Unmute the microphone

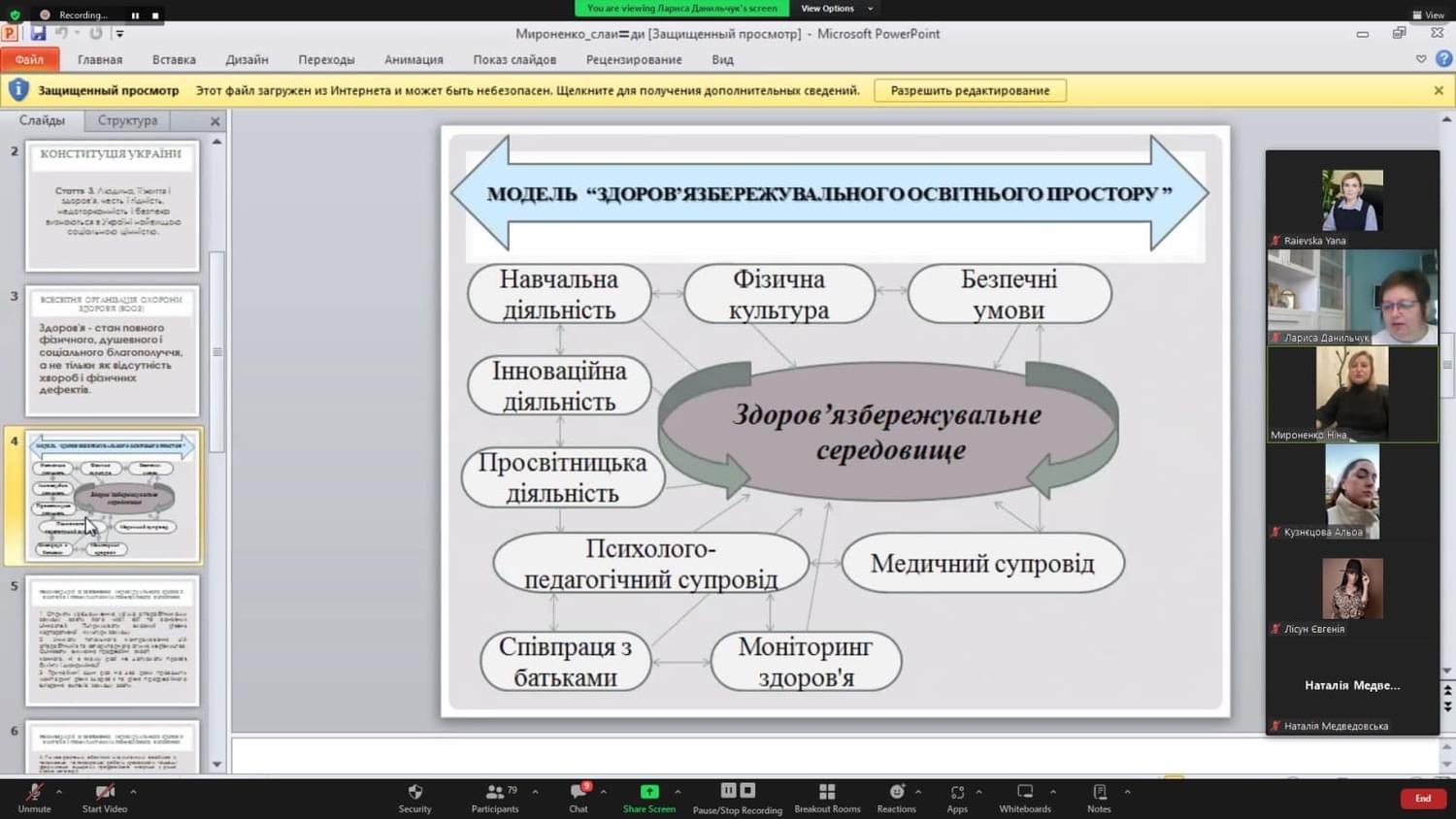[x=34, y=792]
